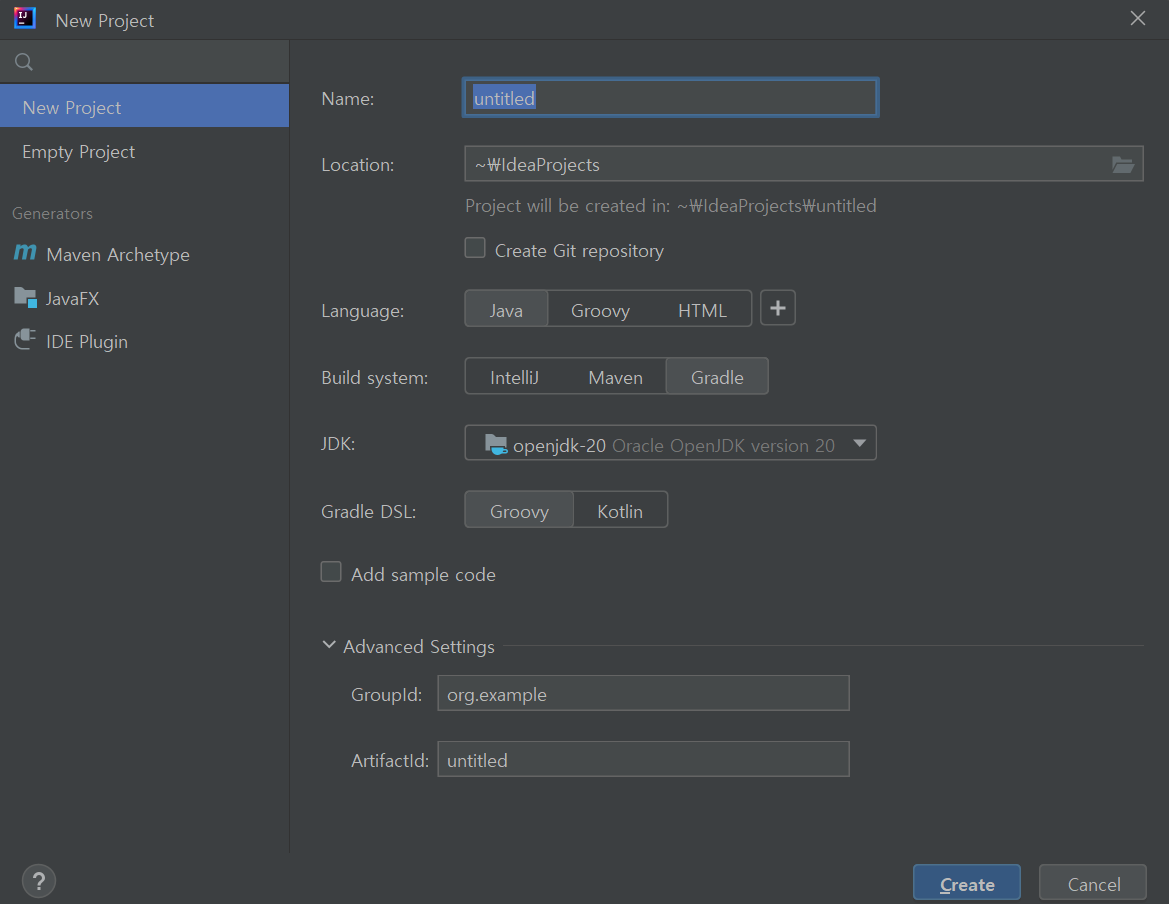Select New Project in the sidebar

145,106
